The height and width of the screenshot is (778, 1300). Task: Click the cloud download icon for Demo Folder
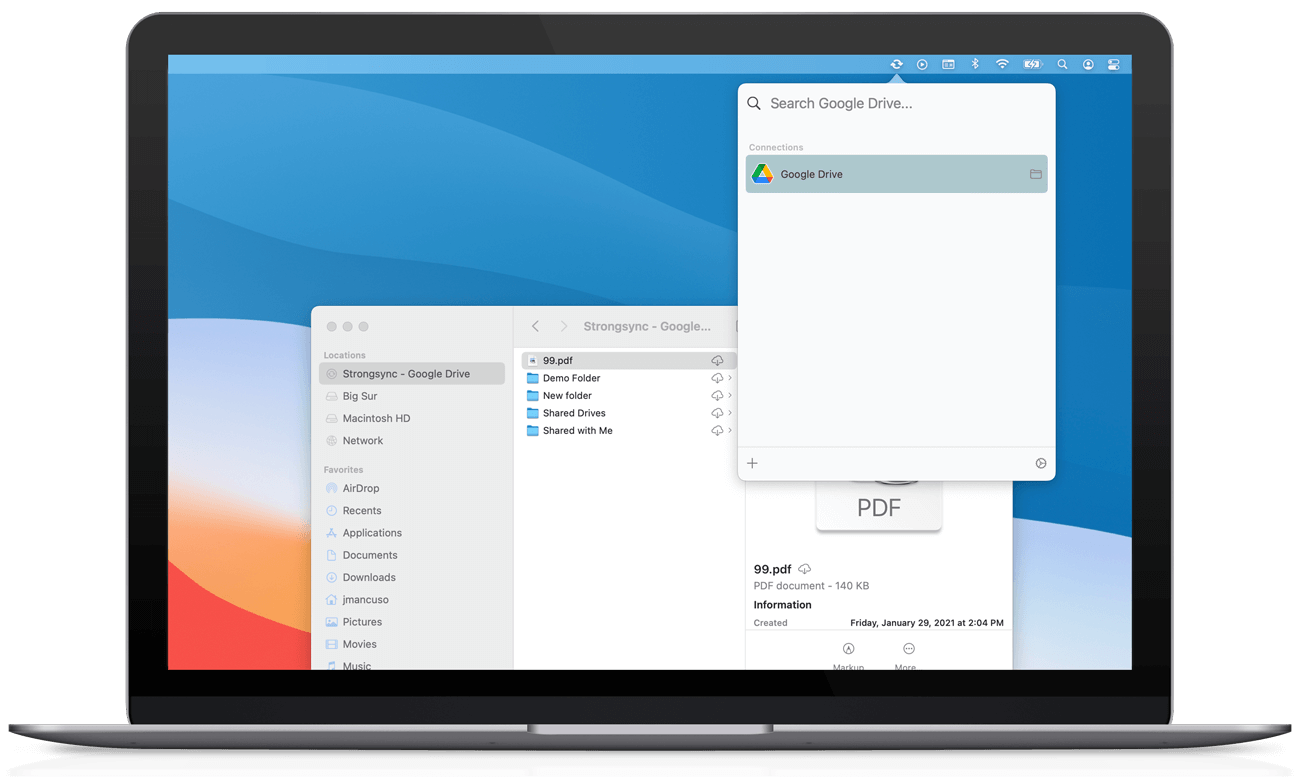point(717,378)
